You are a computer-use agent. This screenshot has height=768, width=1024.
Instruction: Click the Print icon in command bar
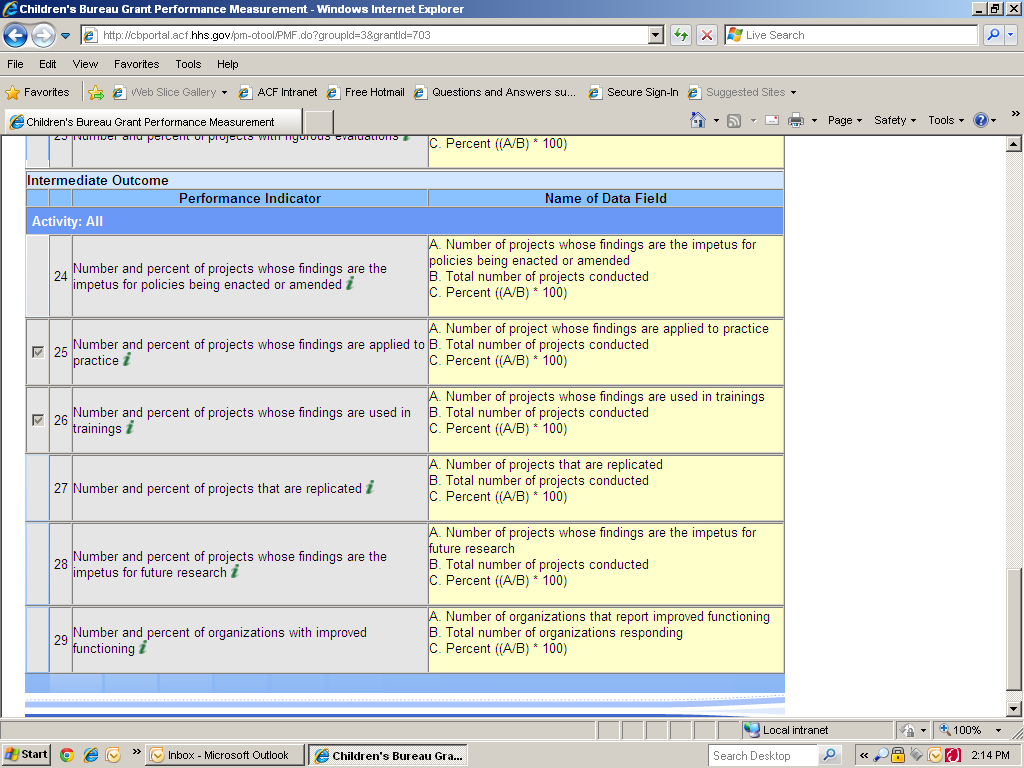tap(796, 120)
